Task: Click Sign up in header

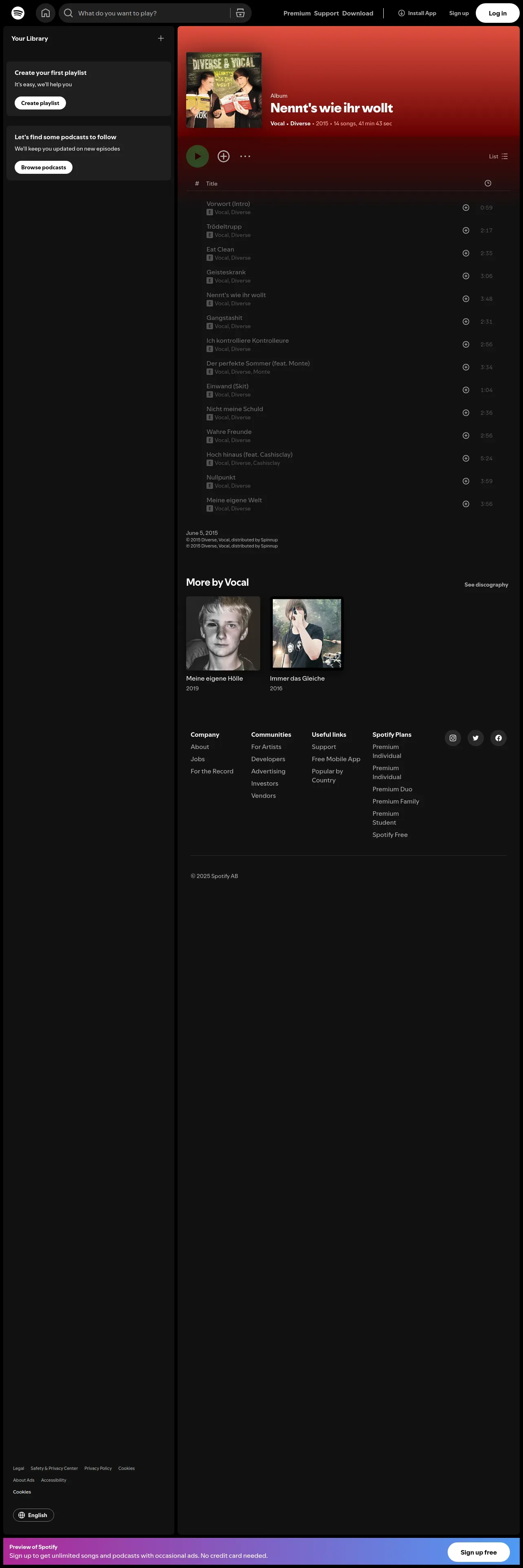Action: pos(459,13)
